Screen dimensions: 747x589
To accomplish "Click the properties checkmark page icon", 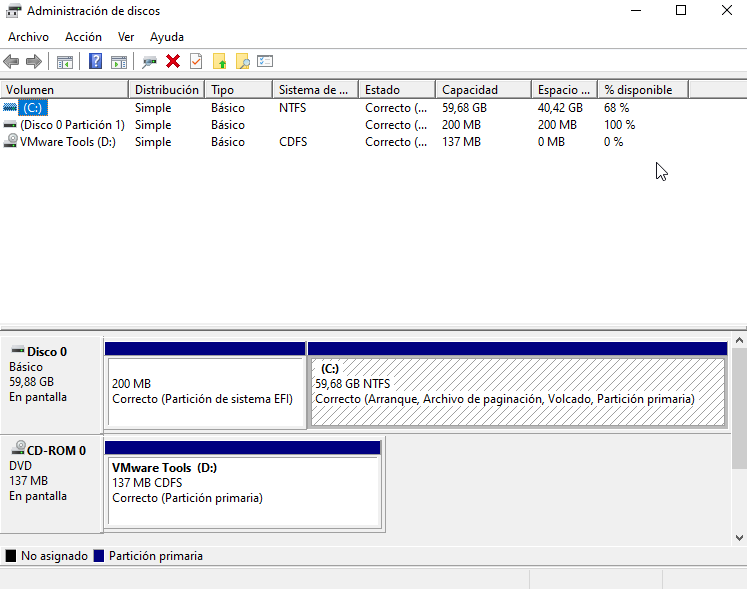I will tap(195, 62).
